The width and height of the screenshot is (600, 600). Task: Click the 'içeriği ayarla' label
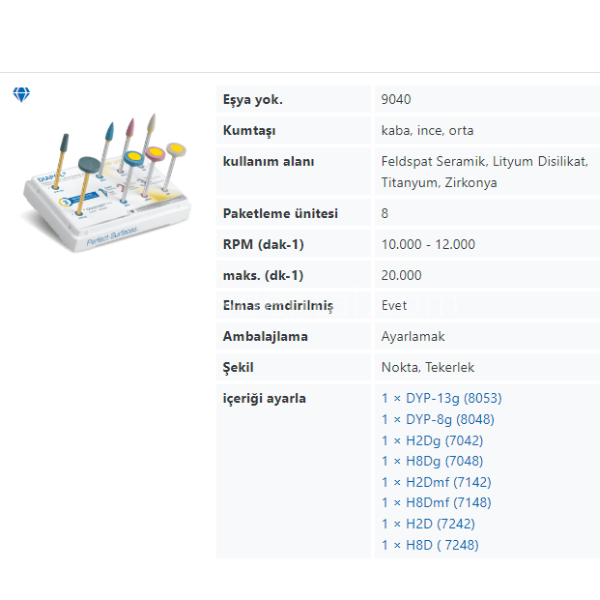264,399
